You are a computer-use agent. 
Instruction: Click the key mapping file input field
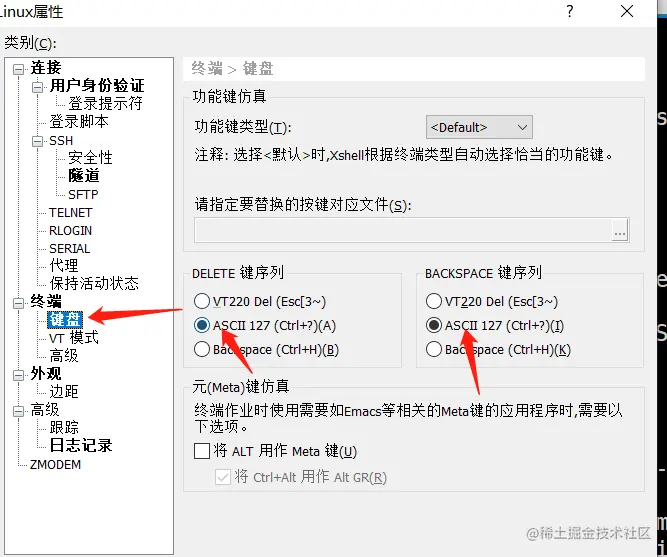point(403,230)
